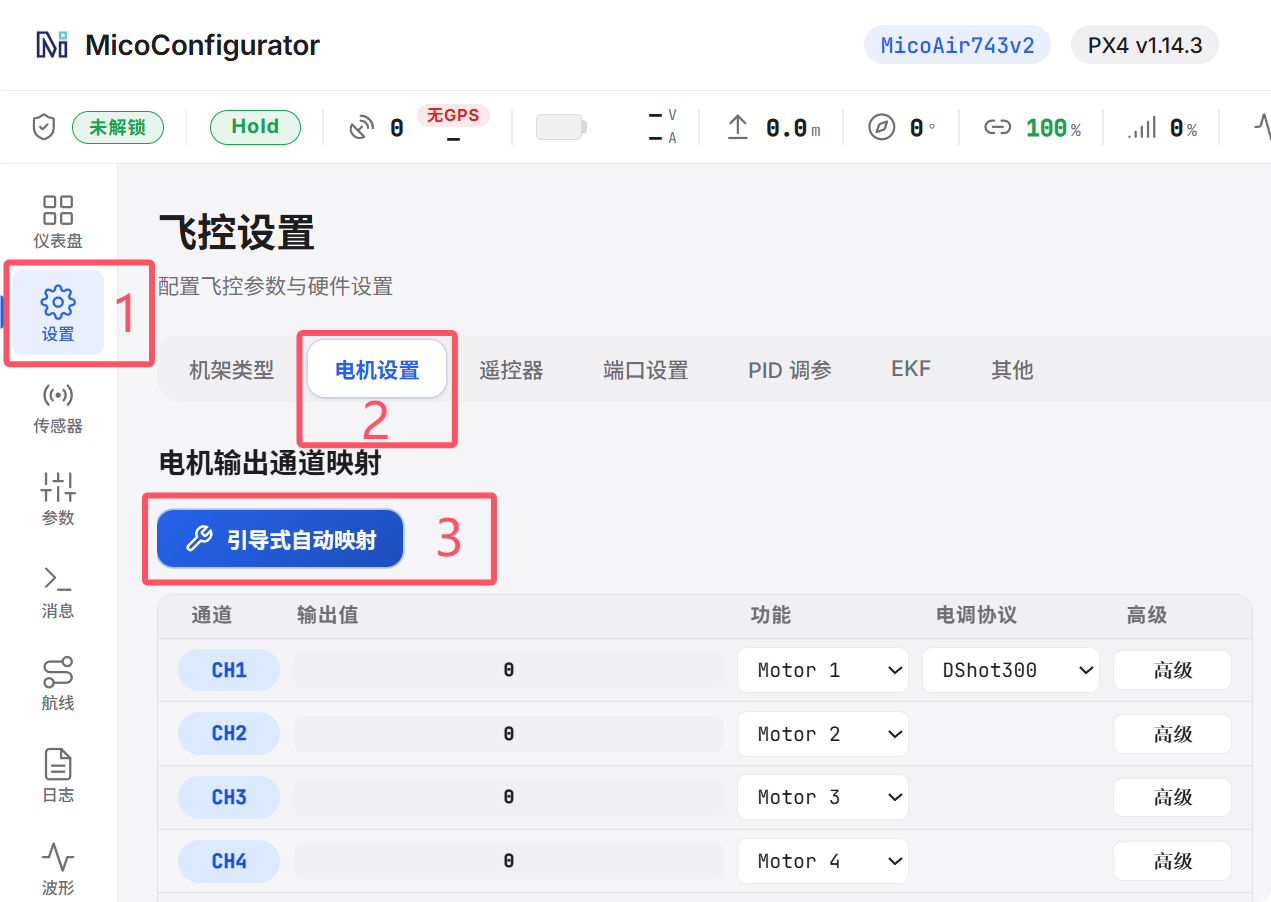The image size is (1271, 902).
Task: Select the 设置 gear icon in sidebar
Action: (58, 302)
